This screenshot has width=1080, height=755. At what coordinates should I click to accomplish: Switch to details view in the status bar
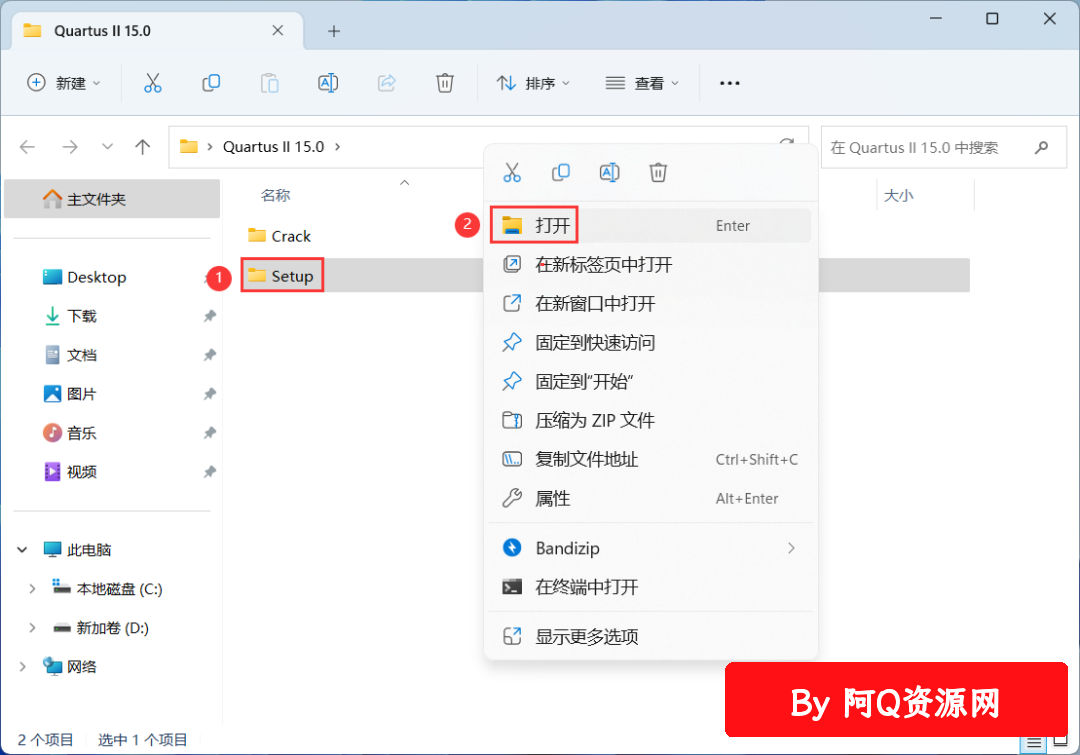point(1034,743)
